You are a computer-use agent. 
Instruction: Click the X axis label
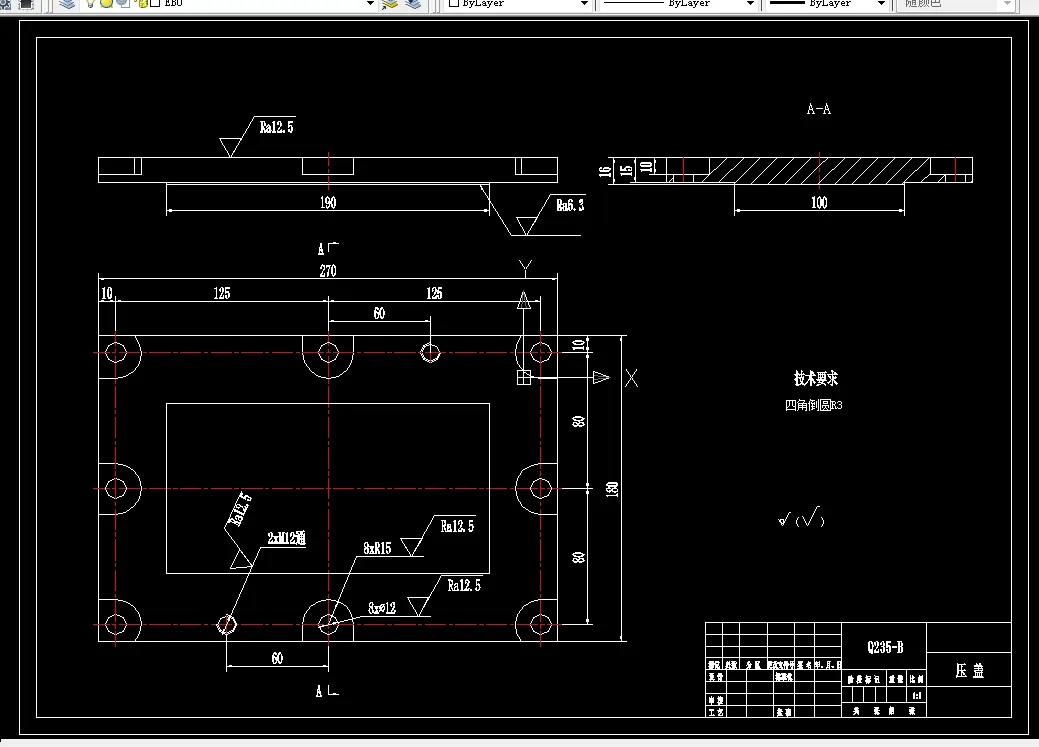[631, 378]
